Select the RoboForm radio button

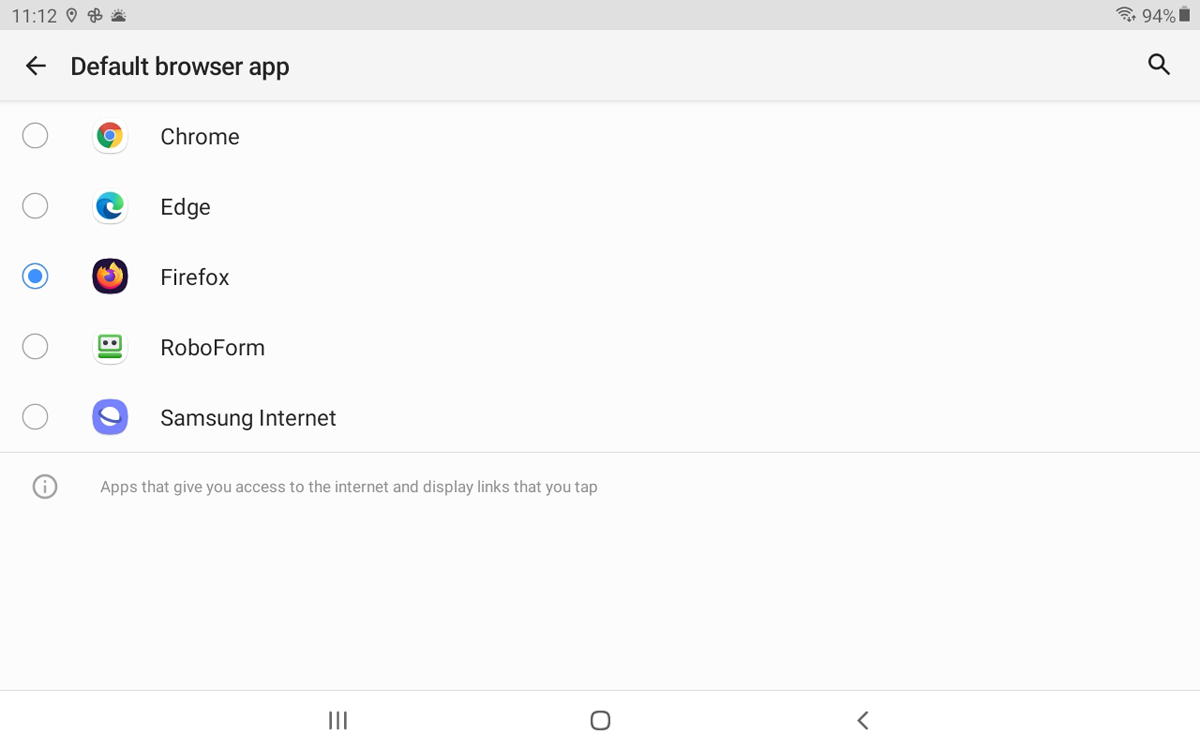click(35, 347)
